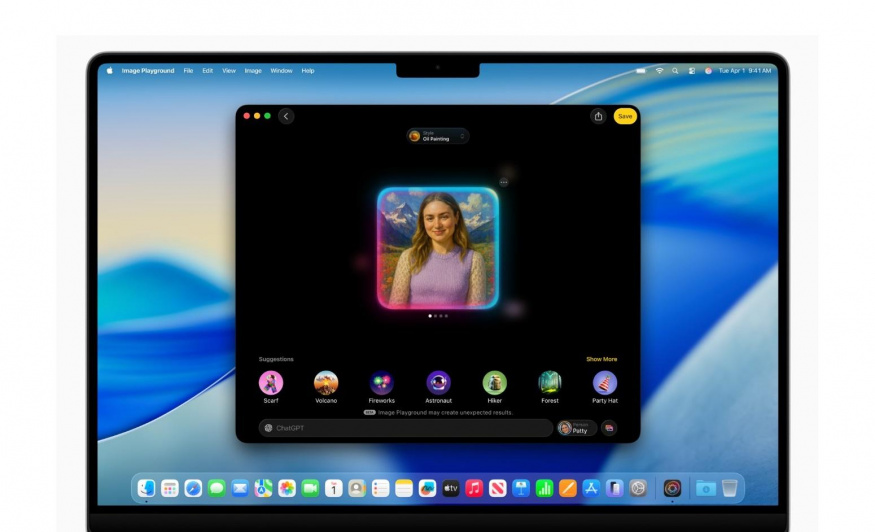Launch Safari from the Dock
The height and width of the screenshot is (532, 875).
[x=193, y=488]
